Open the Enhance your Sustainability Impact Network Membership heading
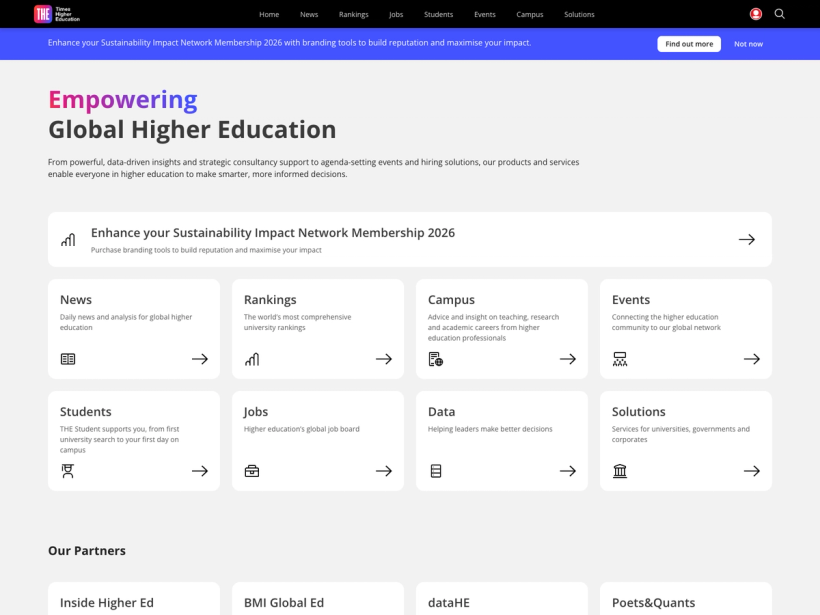This screenshot has width=820, height=615. tap(273, 233)
